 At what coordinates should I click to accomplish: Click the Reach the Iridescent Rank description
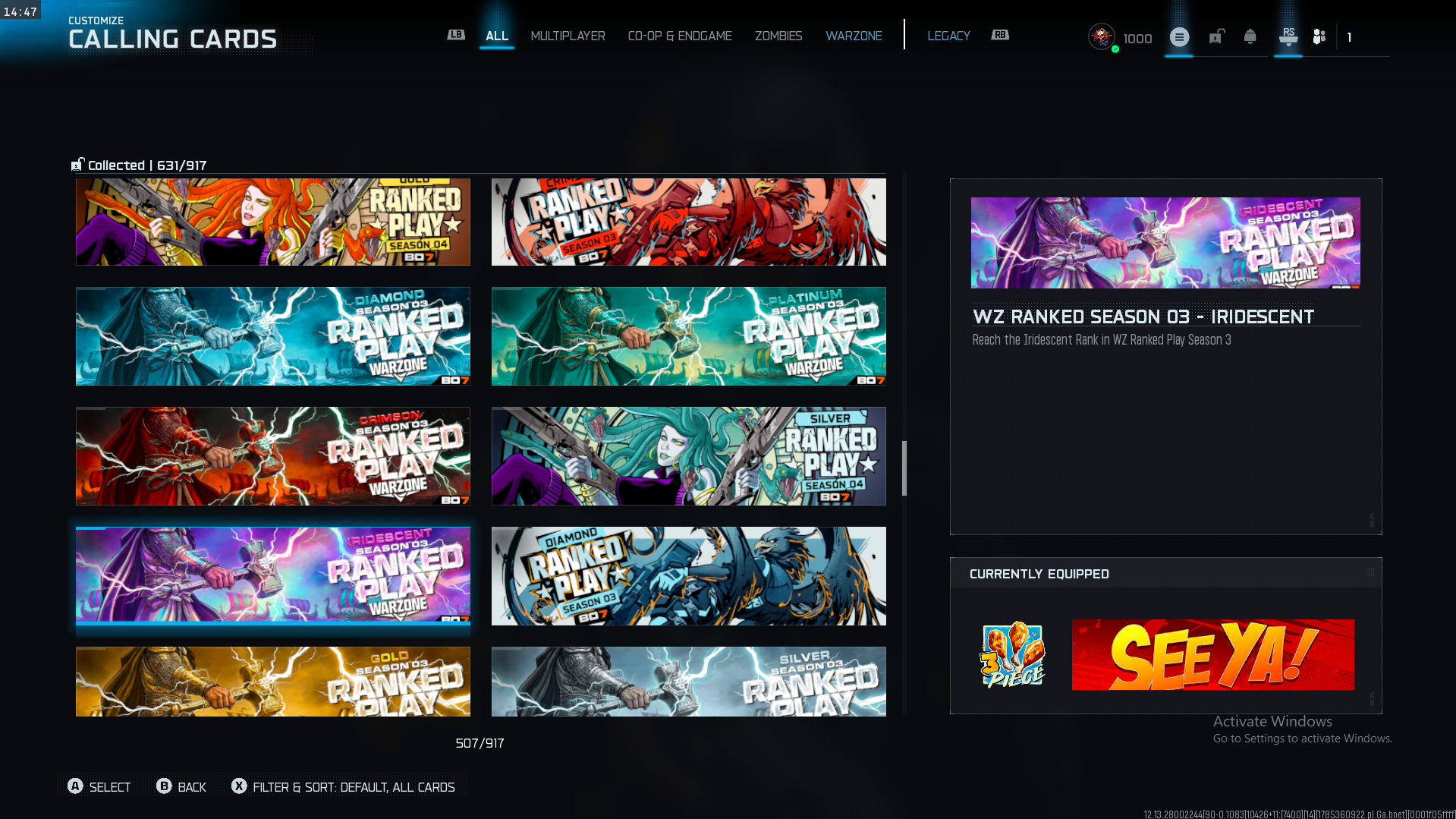point(1102,340)
